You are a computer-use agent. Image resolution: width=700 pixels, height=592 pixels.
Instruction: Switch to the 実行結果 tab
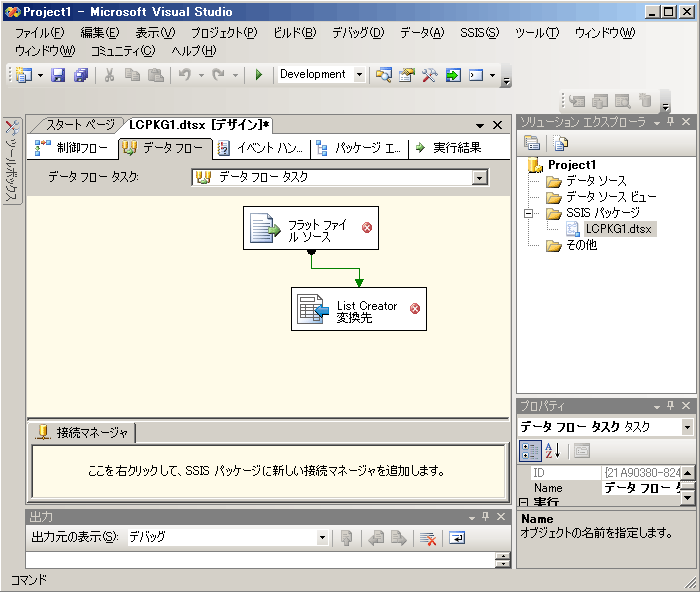[450, 148]
